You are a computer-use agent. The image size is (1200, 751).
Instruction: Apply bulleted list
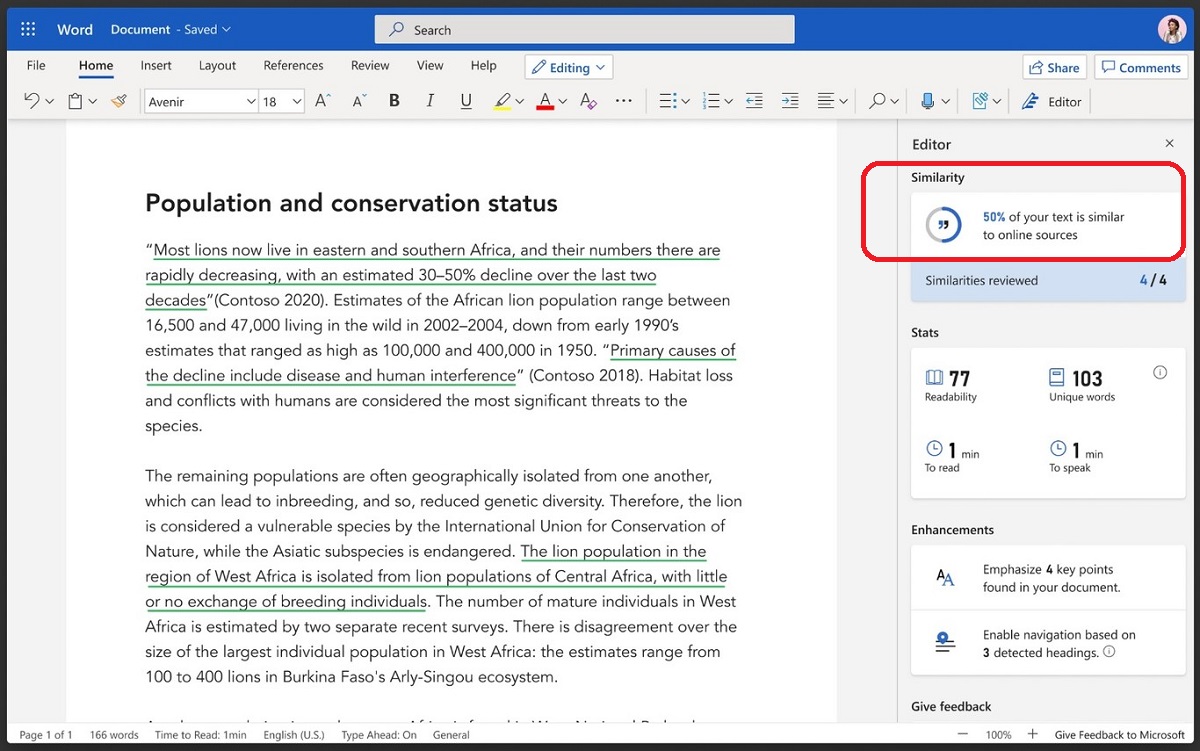668,101
